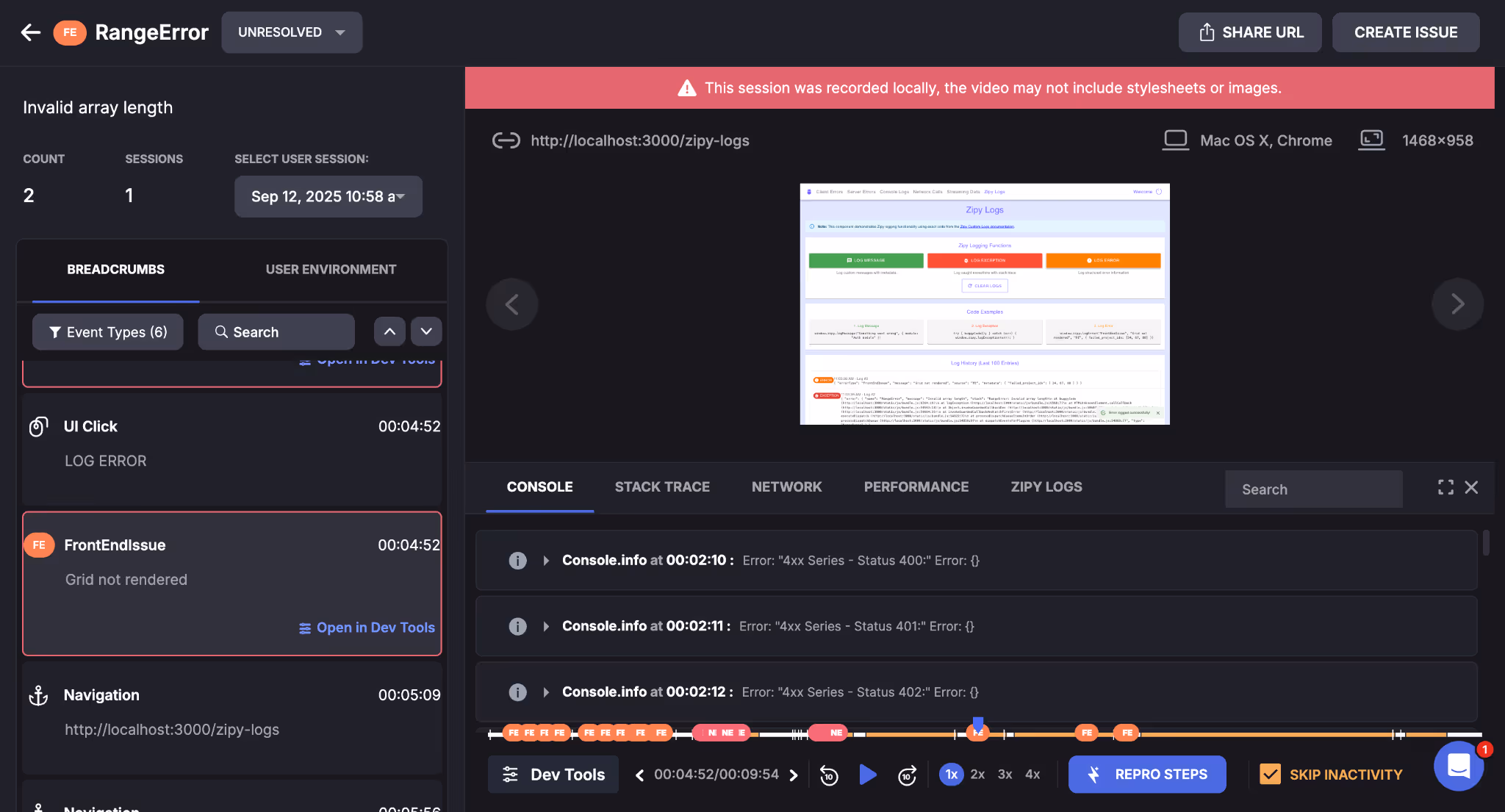Open the user session date selector
This screenshot has width=1505, height=812.
[x=328, y=196]
